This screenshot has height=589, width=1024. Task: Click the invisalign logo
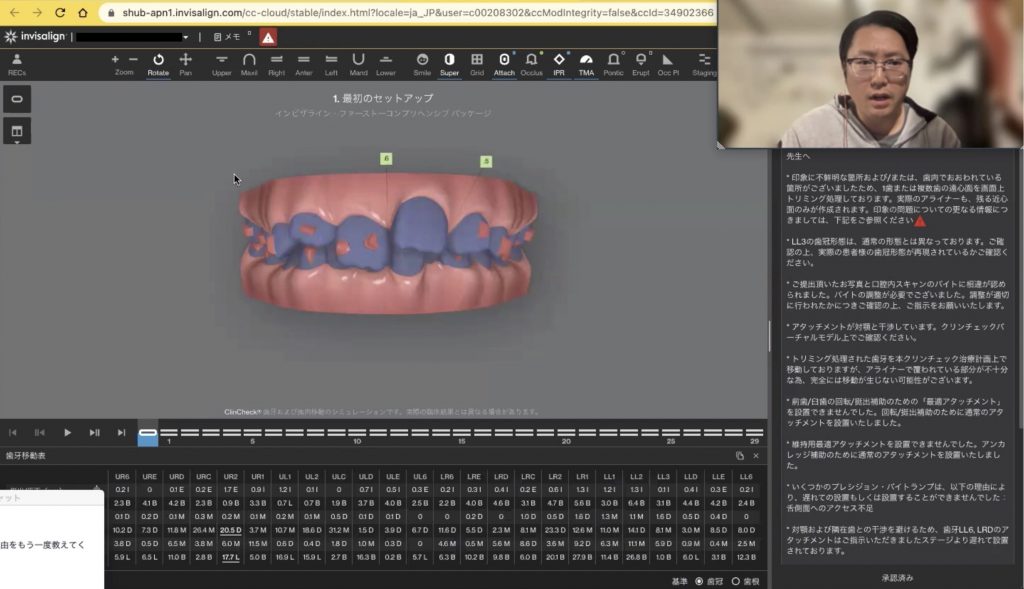point(35,37)
